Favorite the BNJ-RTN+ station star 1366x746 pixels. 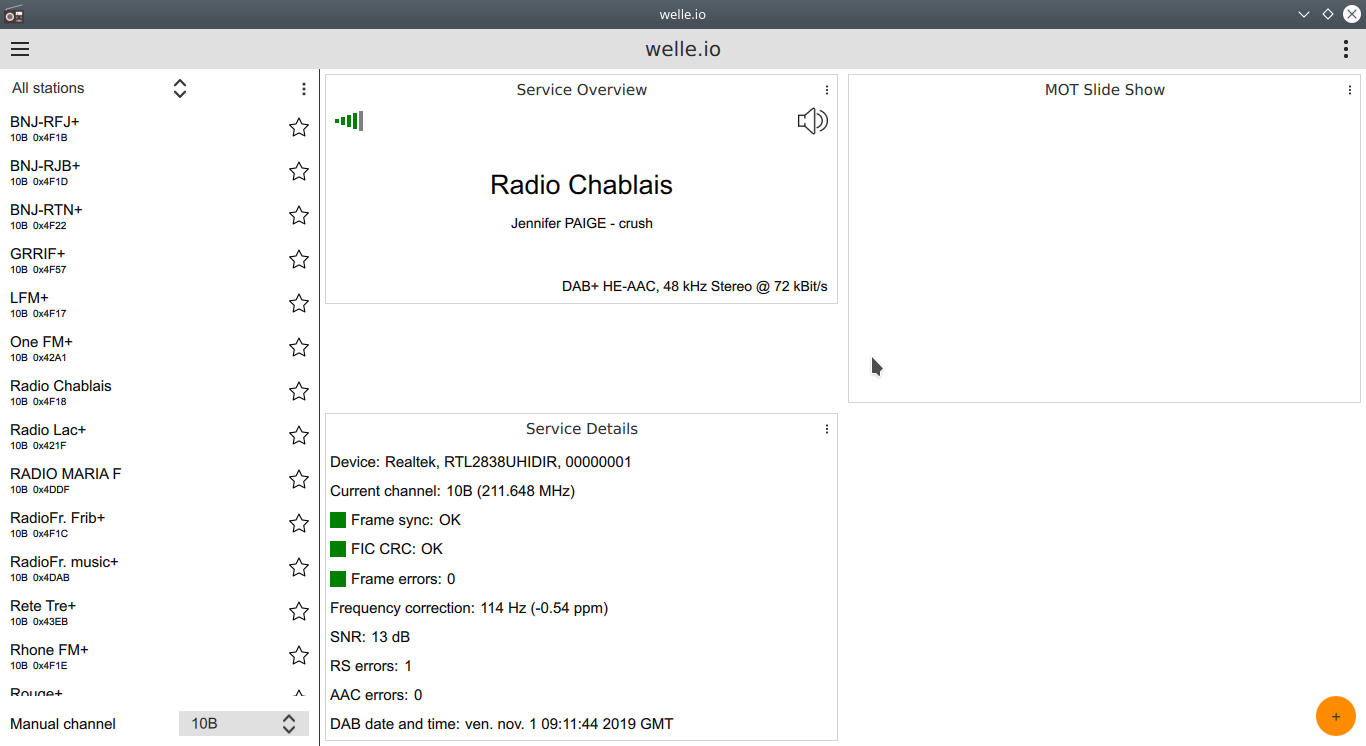click(299, 215)
